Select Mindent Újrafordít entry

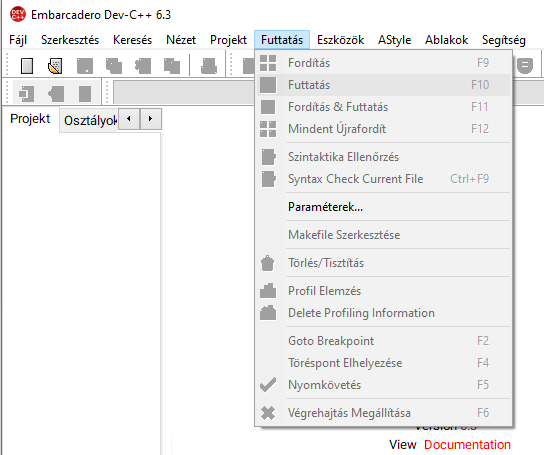click(383, 129)
